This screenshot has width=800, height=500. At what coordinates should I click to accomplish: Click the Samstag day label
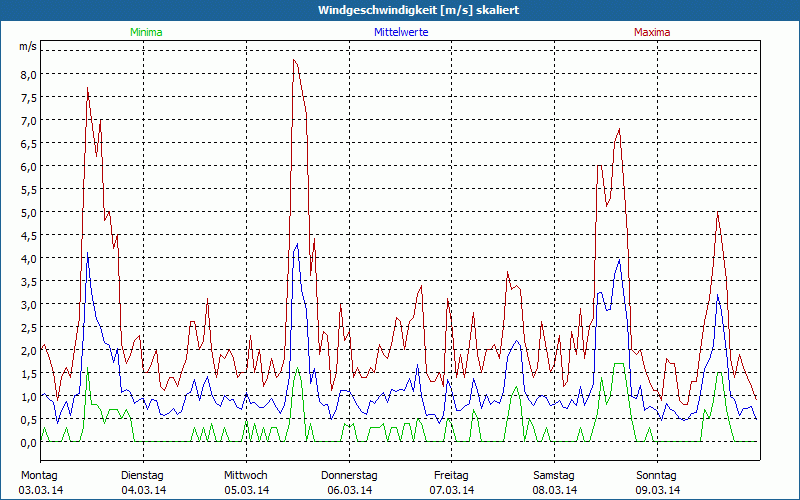pyautogui.click(x=554, y=475)
